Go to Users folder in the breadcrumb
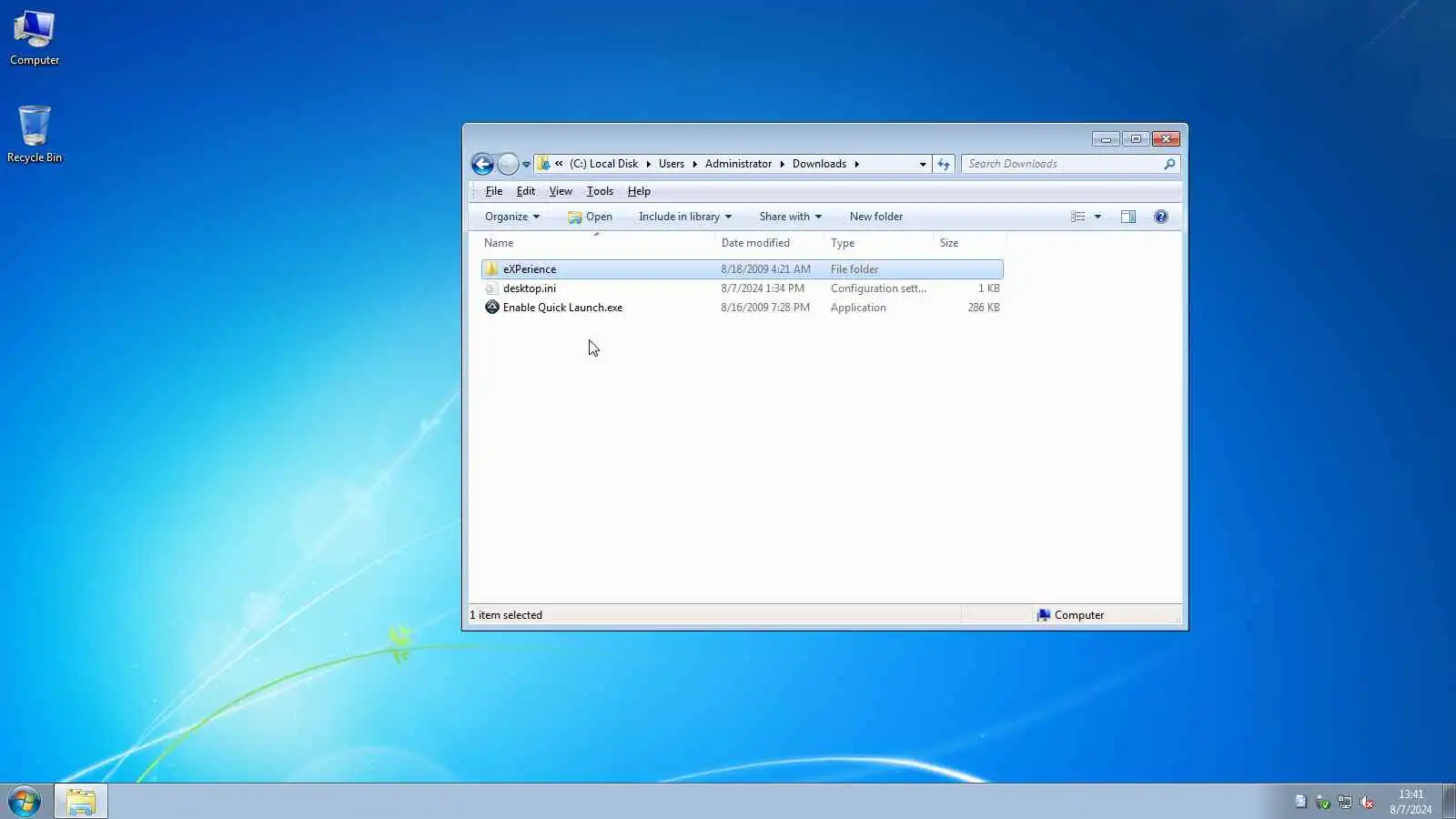 pyautogui.click(x=672, y=164)
